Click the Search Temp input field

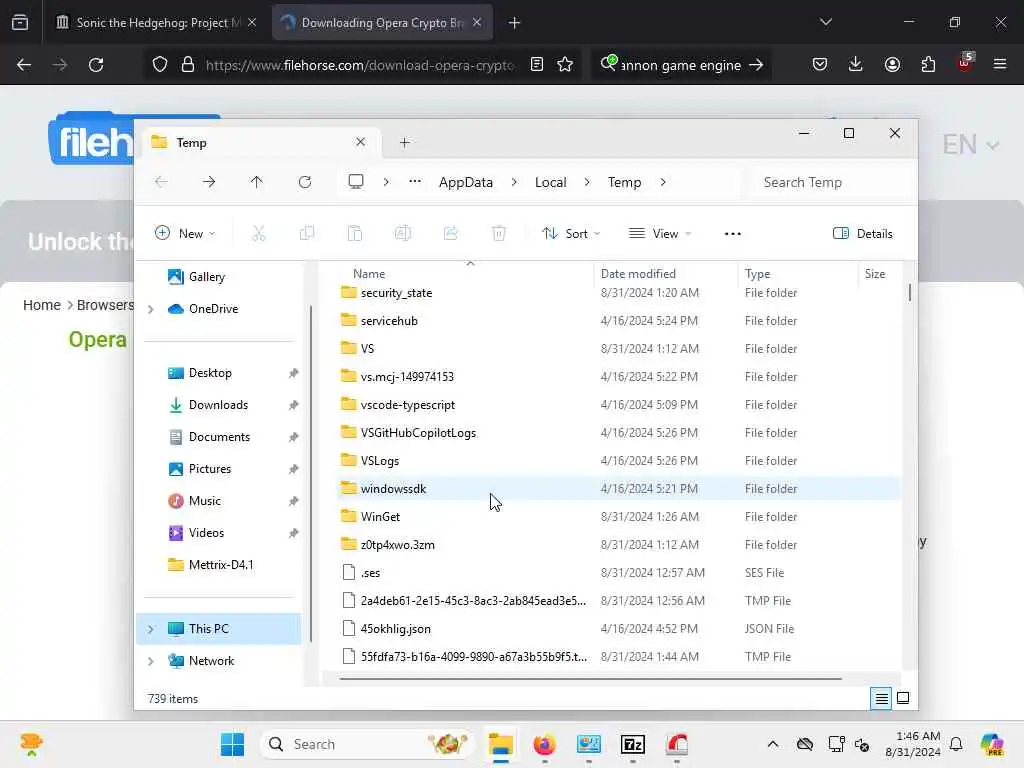[x=829, y=182]
